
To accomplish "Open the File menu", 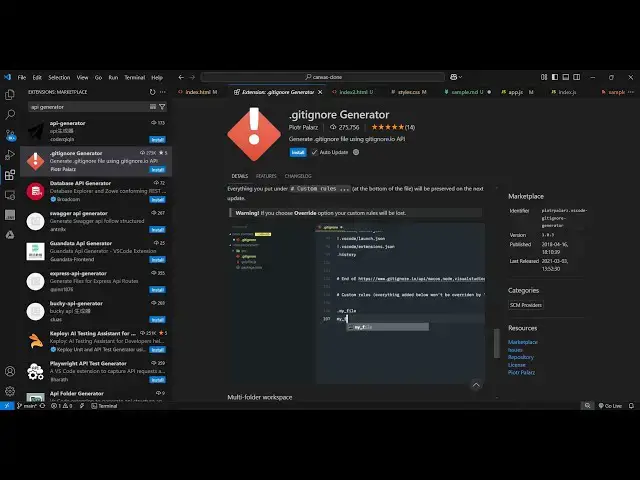I will (x=22, y=77).
